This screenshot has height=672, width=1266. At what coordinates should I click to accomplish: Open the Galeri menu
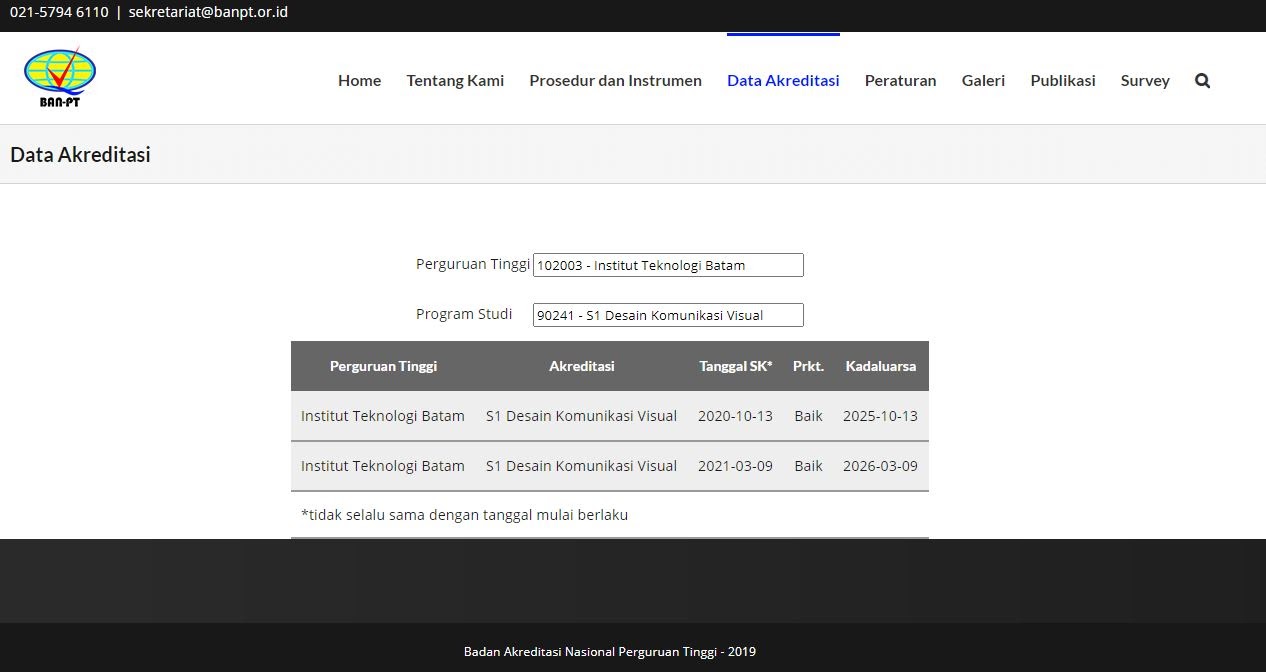983,80
